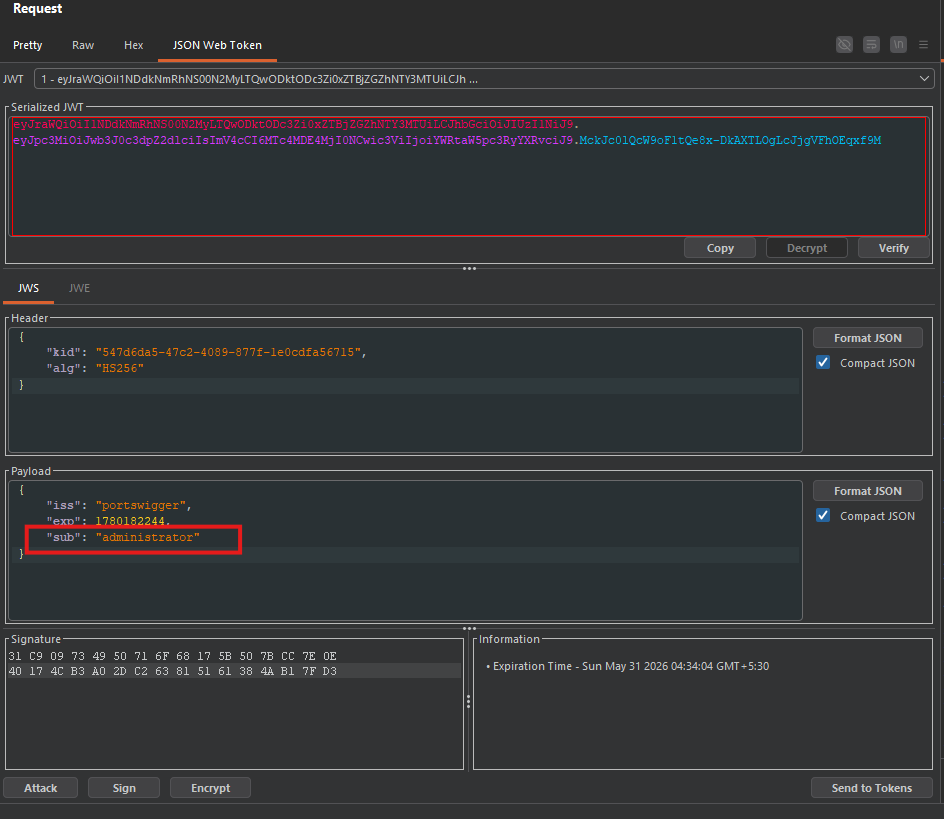Toggle Compact JSON checkbox for Payload
The image size is (944, 819).
(x=823, y=515)
